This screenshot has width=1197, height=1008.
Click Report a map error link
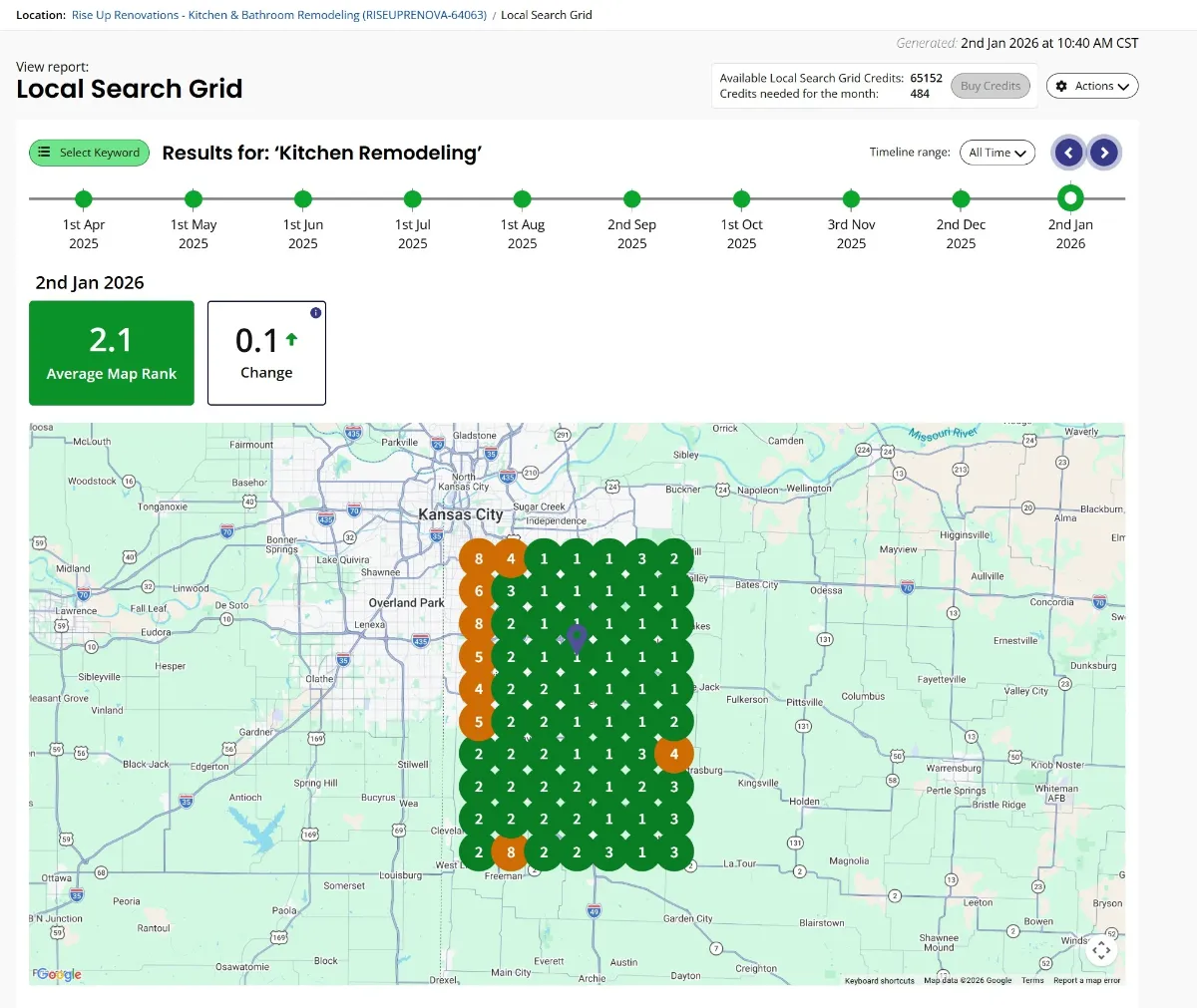click(1086, 980)
